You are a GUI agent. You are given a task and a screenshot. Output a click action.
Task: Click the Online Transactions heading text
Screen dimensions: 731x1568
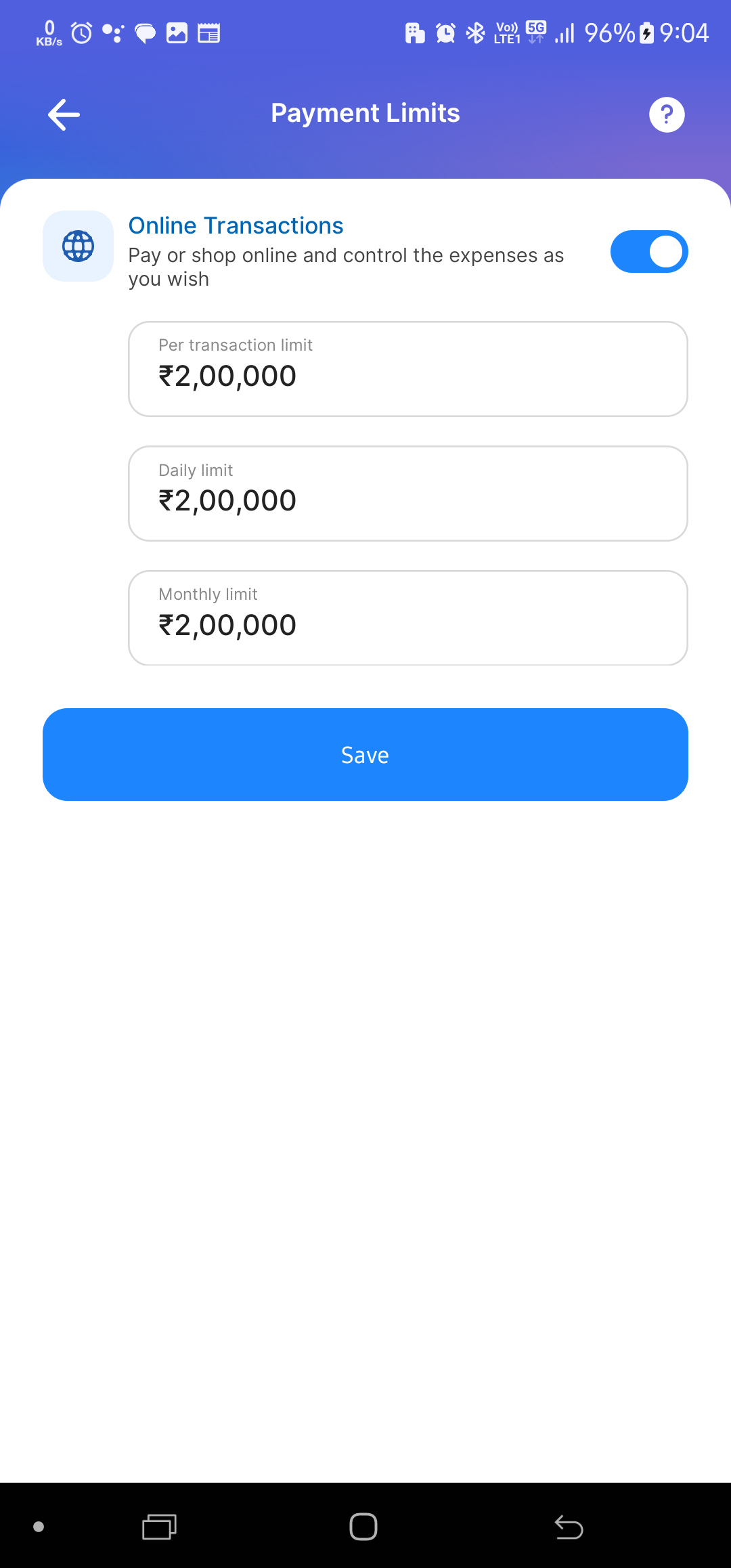point(236,225)
